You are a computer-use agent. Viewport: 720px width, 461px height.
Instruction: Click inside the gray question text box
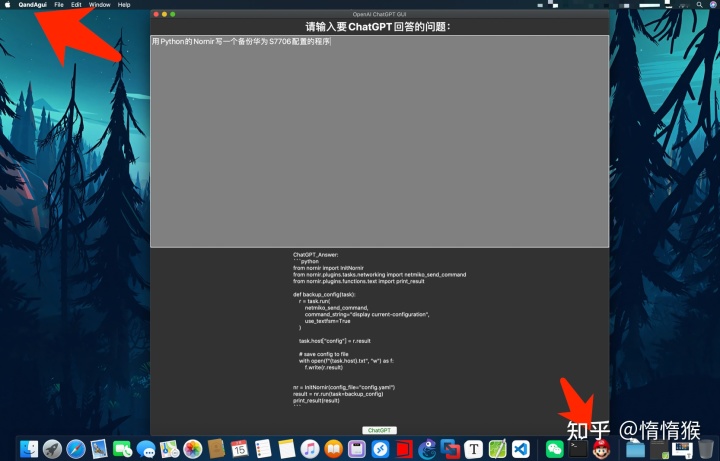coord(380,141)
